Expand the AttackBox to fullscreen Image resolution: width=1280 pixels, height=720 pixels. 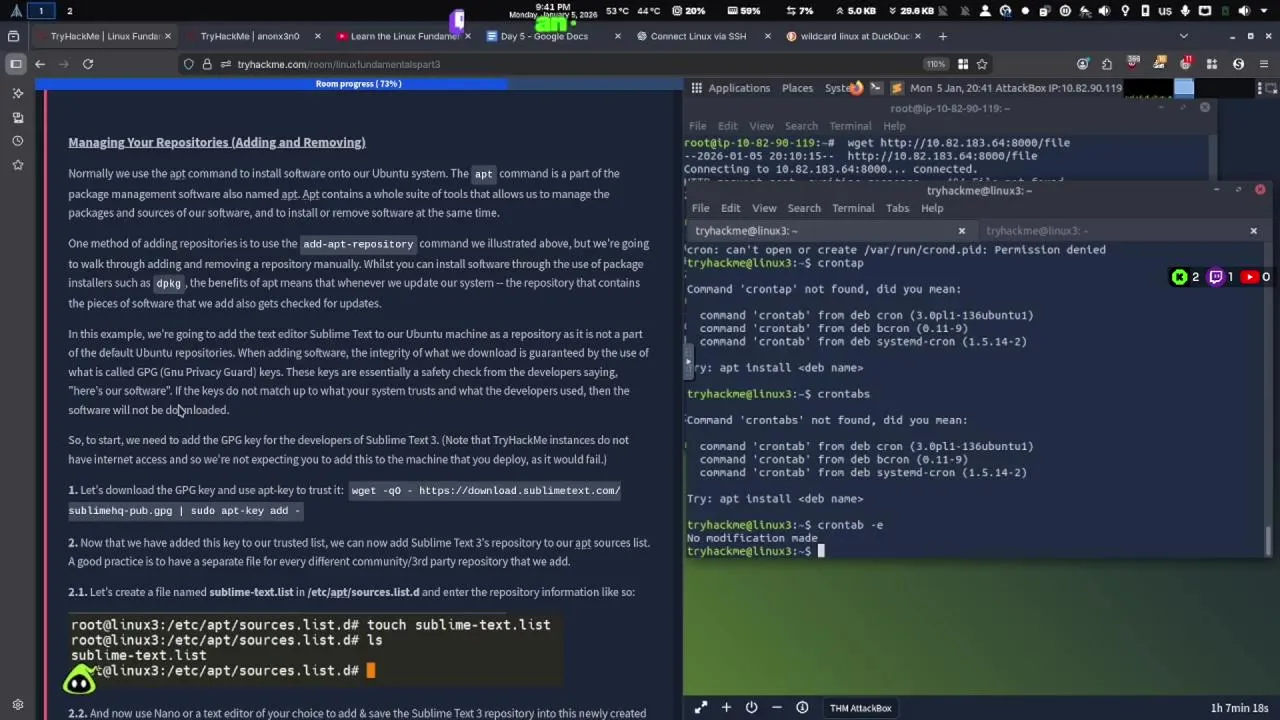pyautogui.click(x=701, y=708)
